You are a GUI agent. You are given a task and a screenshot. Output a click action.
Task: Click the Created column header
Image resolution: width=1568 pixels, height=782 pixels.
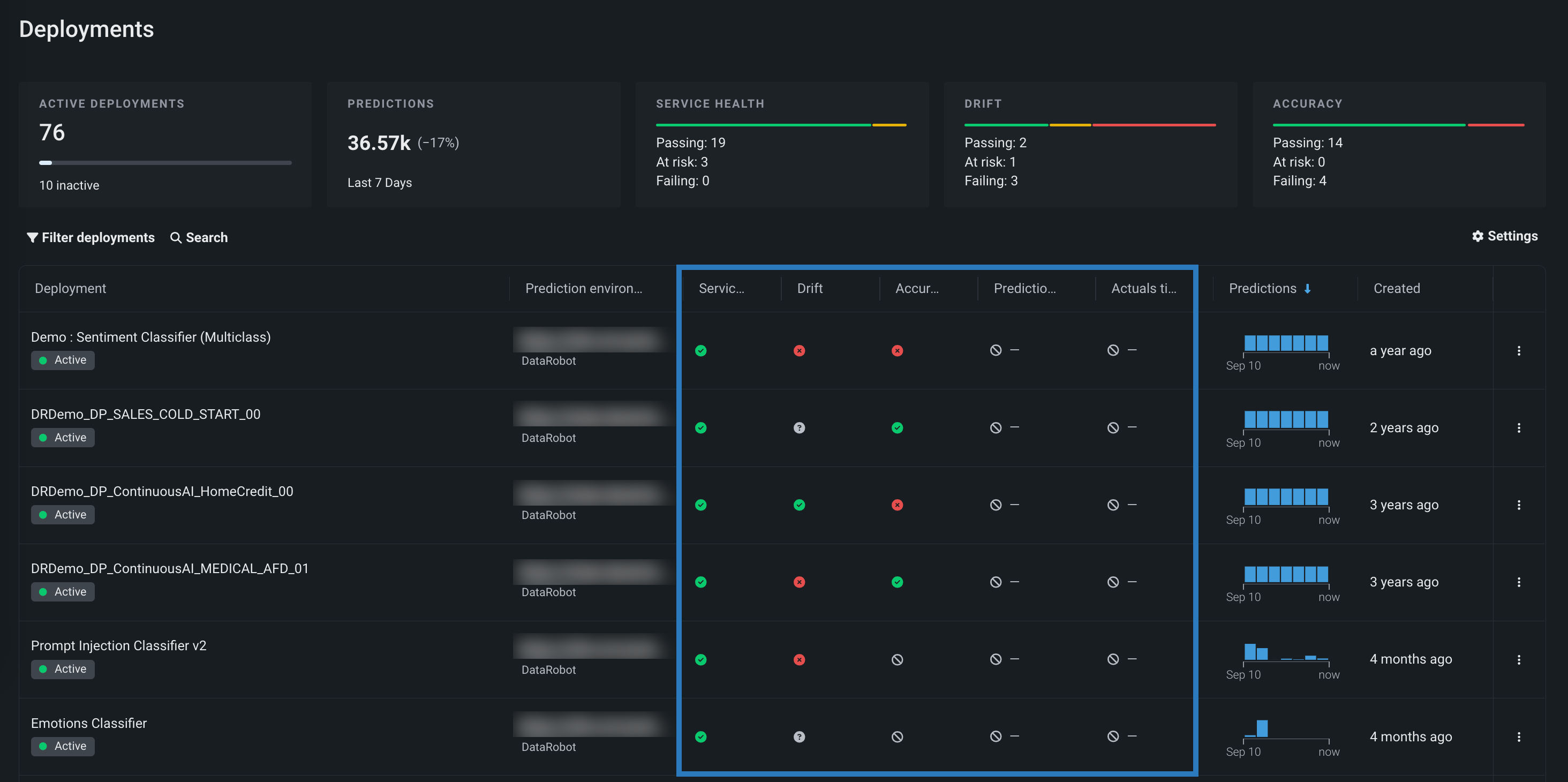1396,289
